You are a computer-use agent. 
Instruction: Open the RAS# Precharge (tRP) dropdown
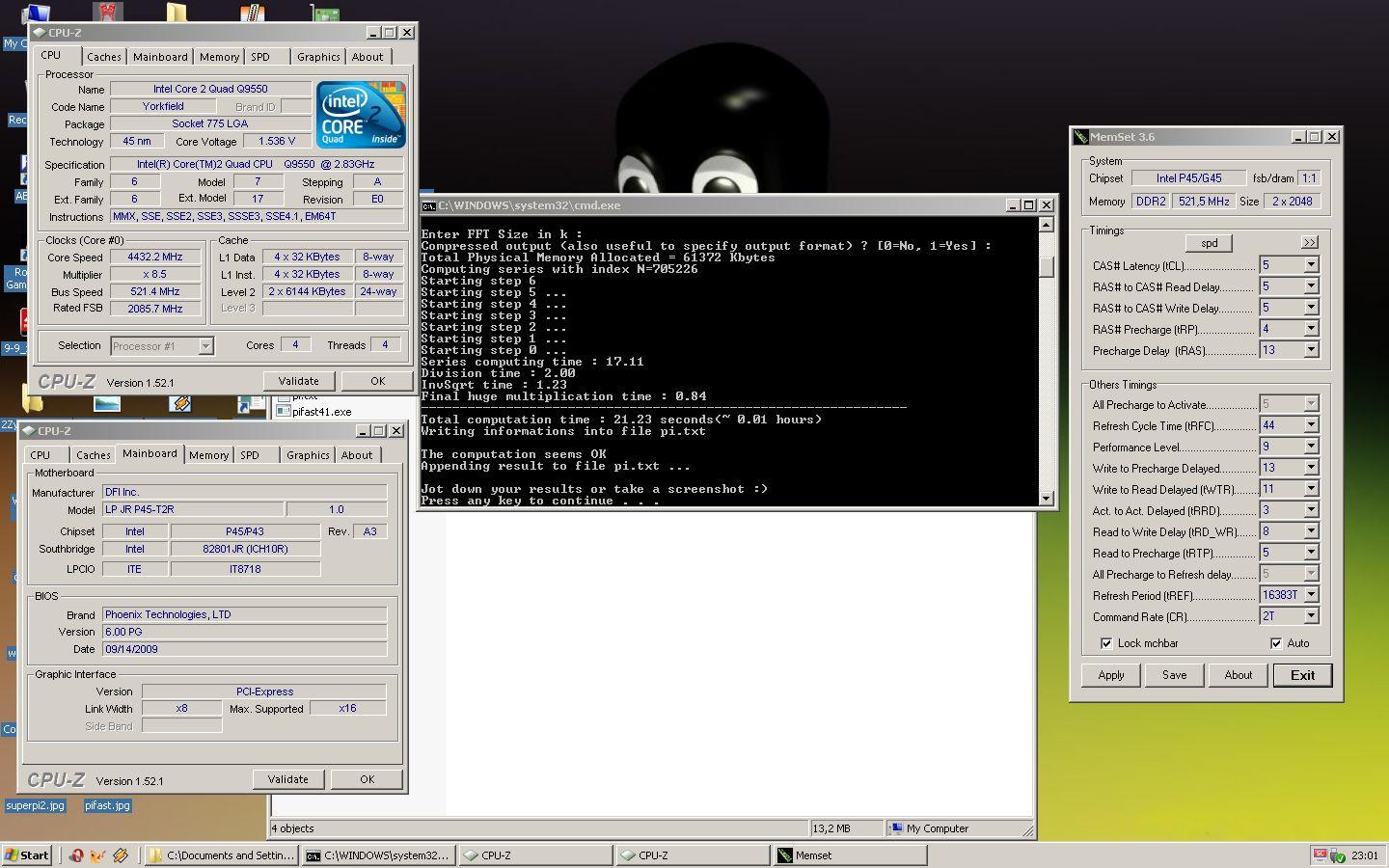point(1311,329)
